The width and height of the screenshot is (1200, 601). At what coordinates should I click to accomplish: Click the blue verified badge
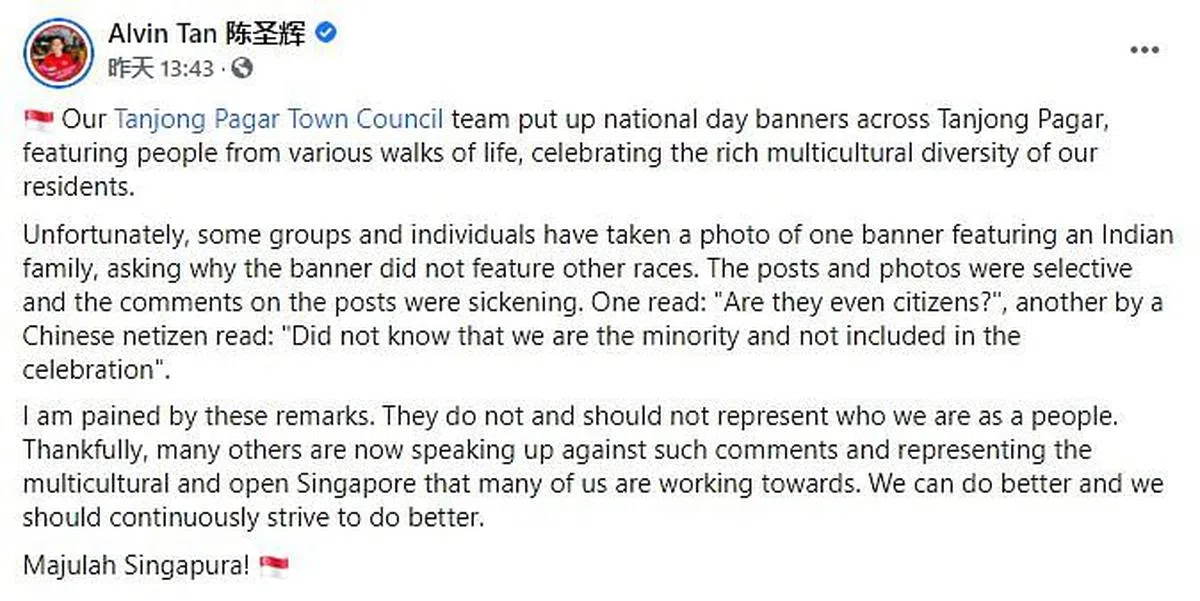pyautogui.click(x=326, y=33)
